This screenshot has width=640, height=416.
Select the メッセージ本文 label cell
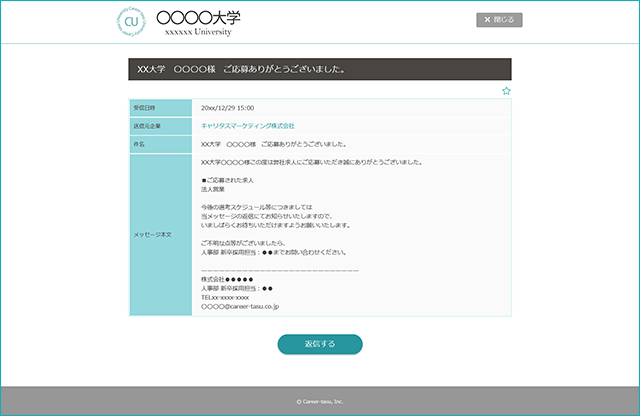point(160,235)
